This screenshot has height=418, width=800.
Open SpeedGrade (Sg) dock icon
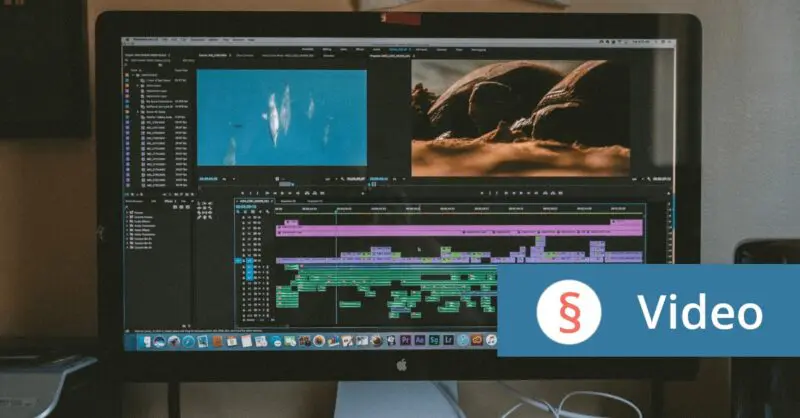pos(434,340)
